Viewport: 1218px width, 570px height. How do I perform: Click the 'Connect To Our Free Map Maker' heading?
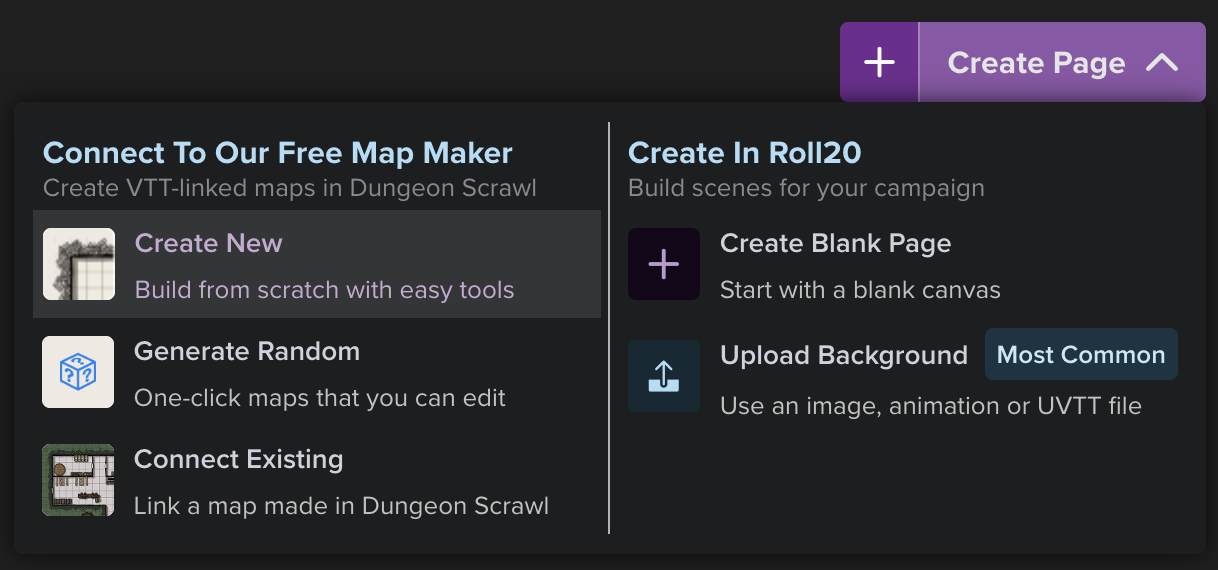[x=277, y=153]
